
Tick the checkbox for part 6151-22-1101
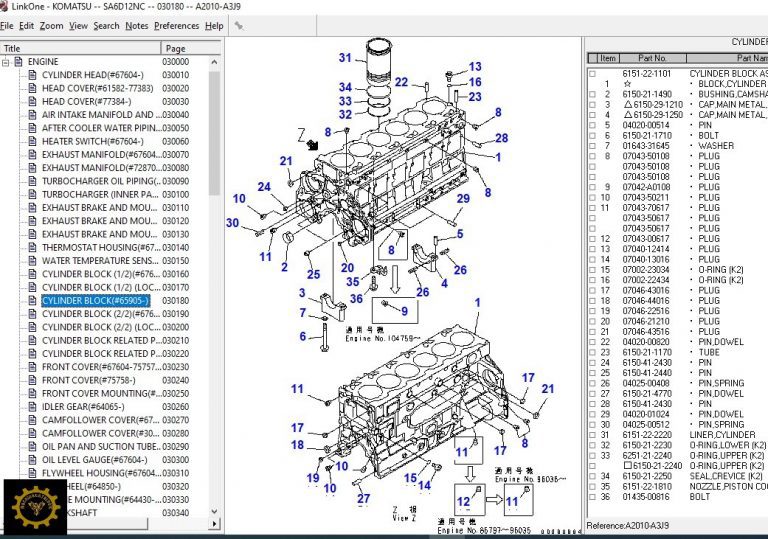592,74
